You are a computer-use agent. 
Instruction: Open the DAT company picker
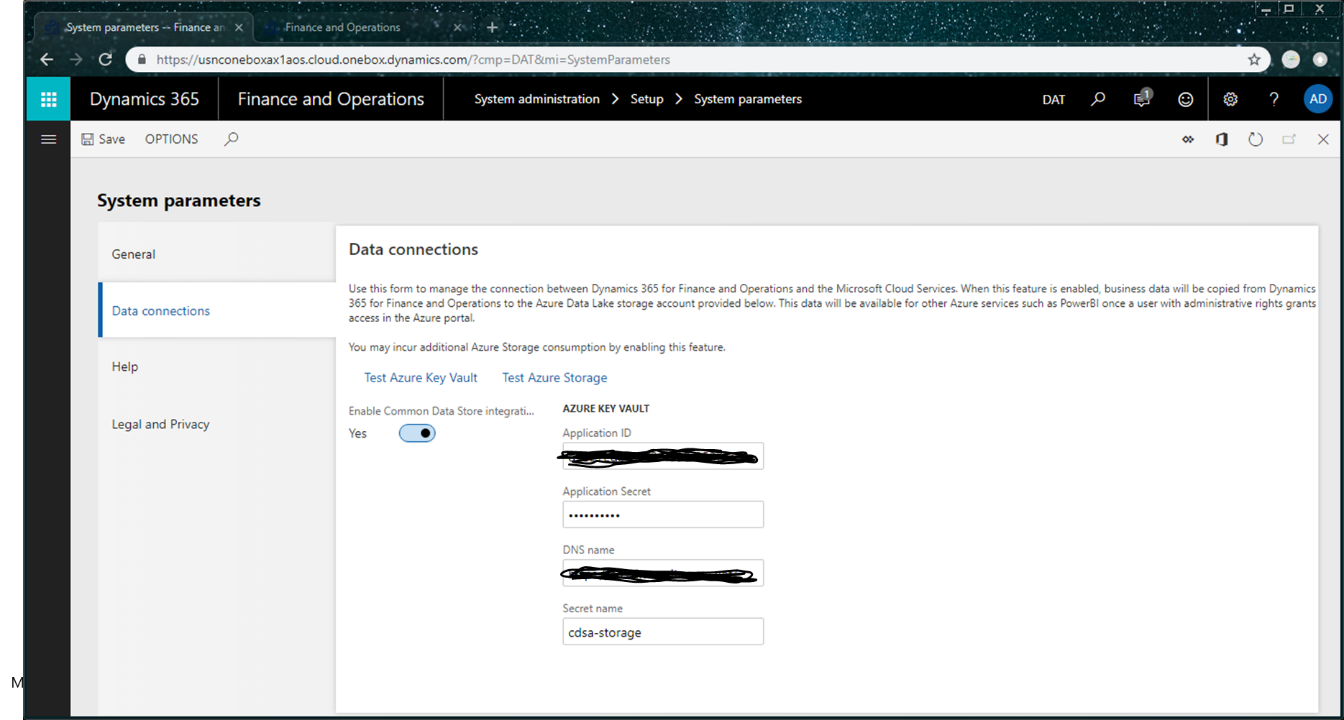pos(1053,99)
